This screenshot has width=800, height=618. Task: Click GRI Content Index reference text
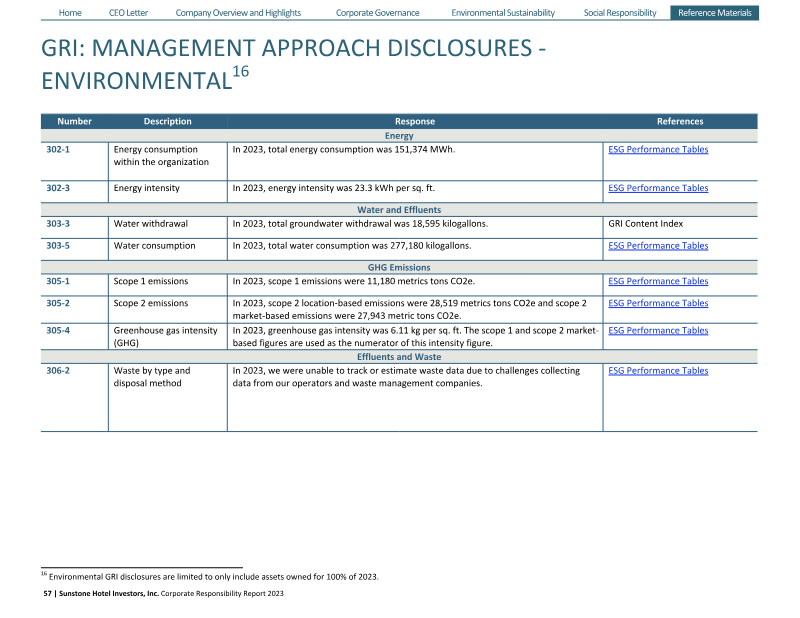click(x=645, y=224)
